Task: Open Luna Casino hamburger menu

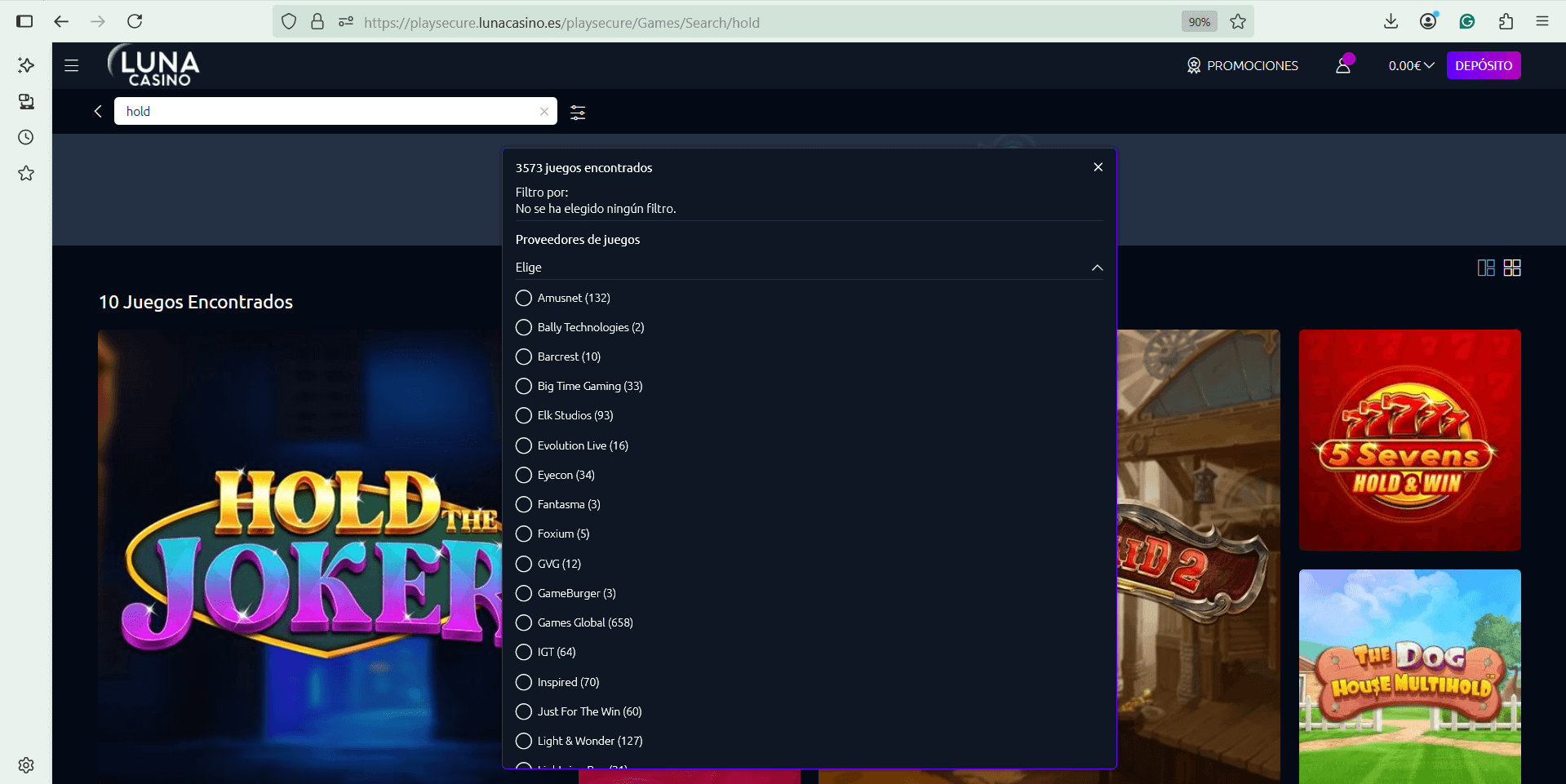Action: click(x=72, y=65)
